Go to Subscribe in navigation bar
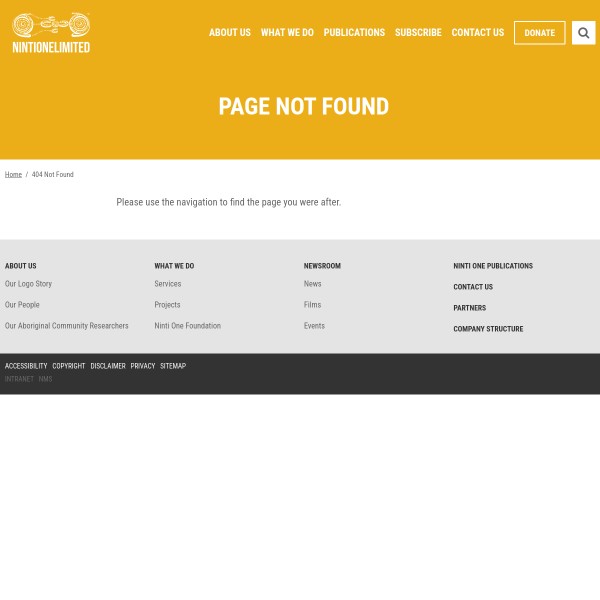 click(417, 33)
